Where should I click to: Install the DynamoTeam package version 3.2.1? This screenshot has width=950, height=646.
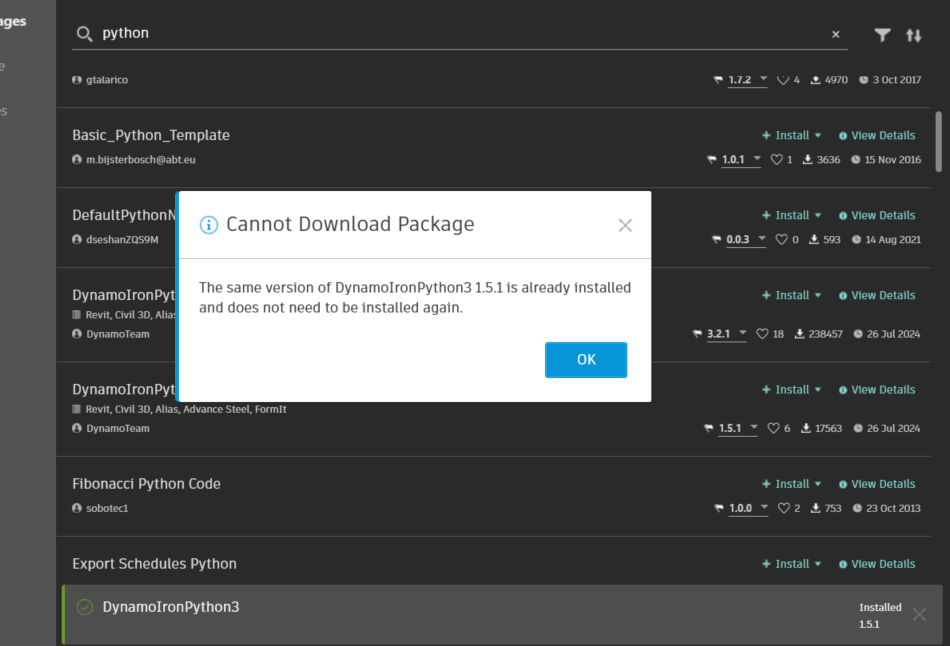pyautogui.click(x=786, y=296)
